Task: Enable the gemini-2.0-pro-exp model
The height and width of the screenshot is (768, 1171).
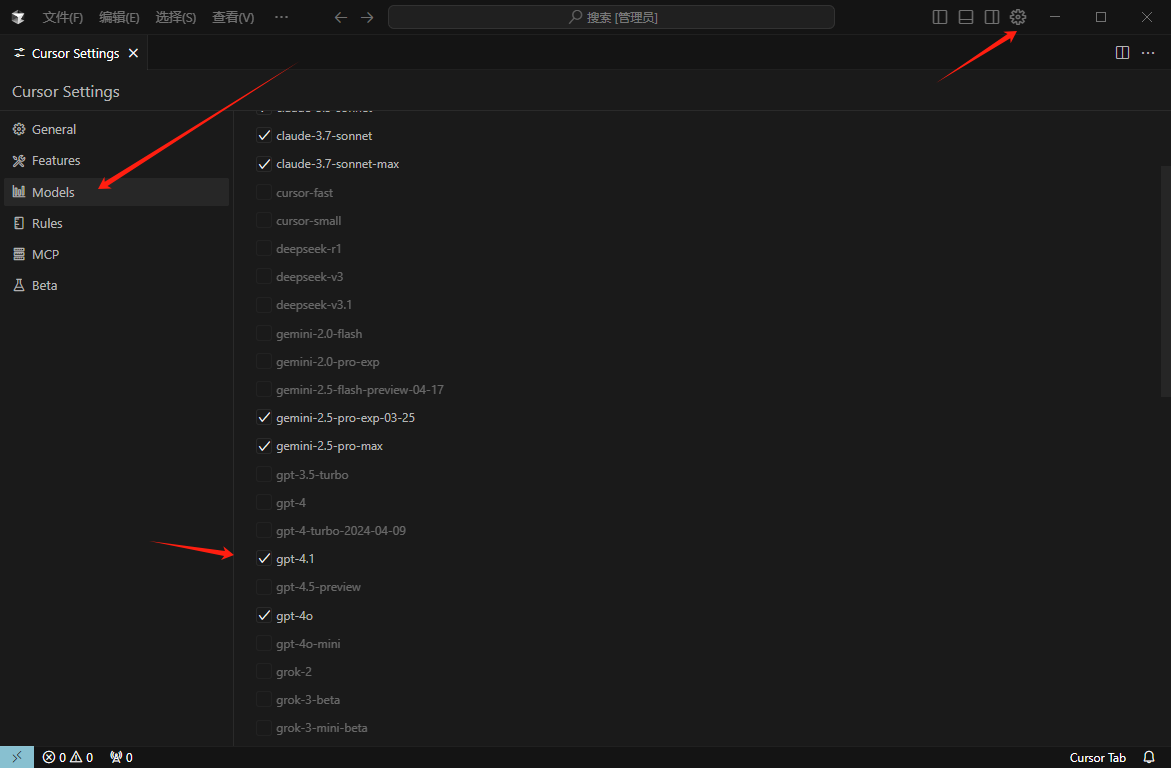Action: pyautogui.click(x=264, y=362)
